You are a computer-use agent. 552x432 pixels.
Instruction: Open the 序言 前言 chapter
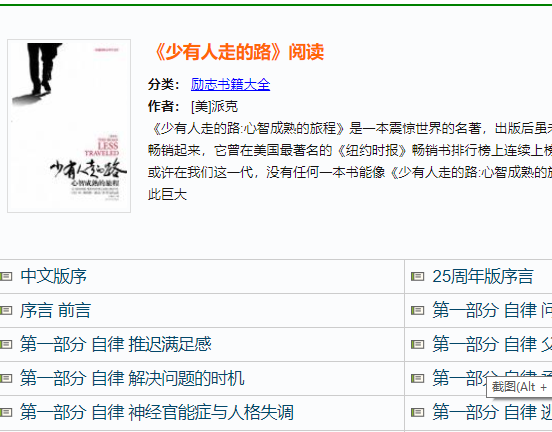tap(56, 311)
